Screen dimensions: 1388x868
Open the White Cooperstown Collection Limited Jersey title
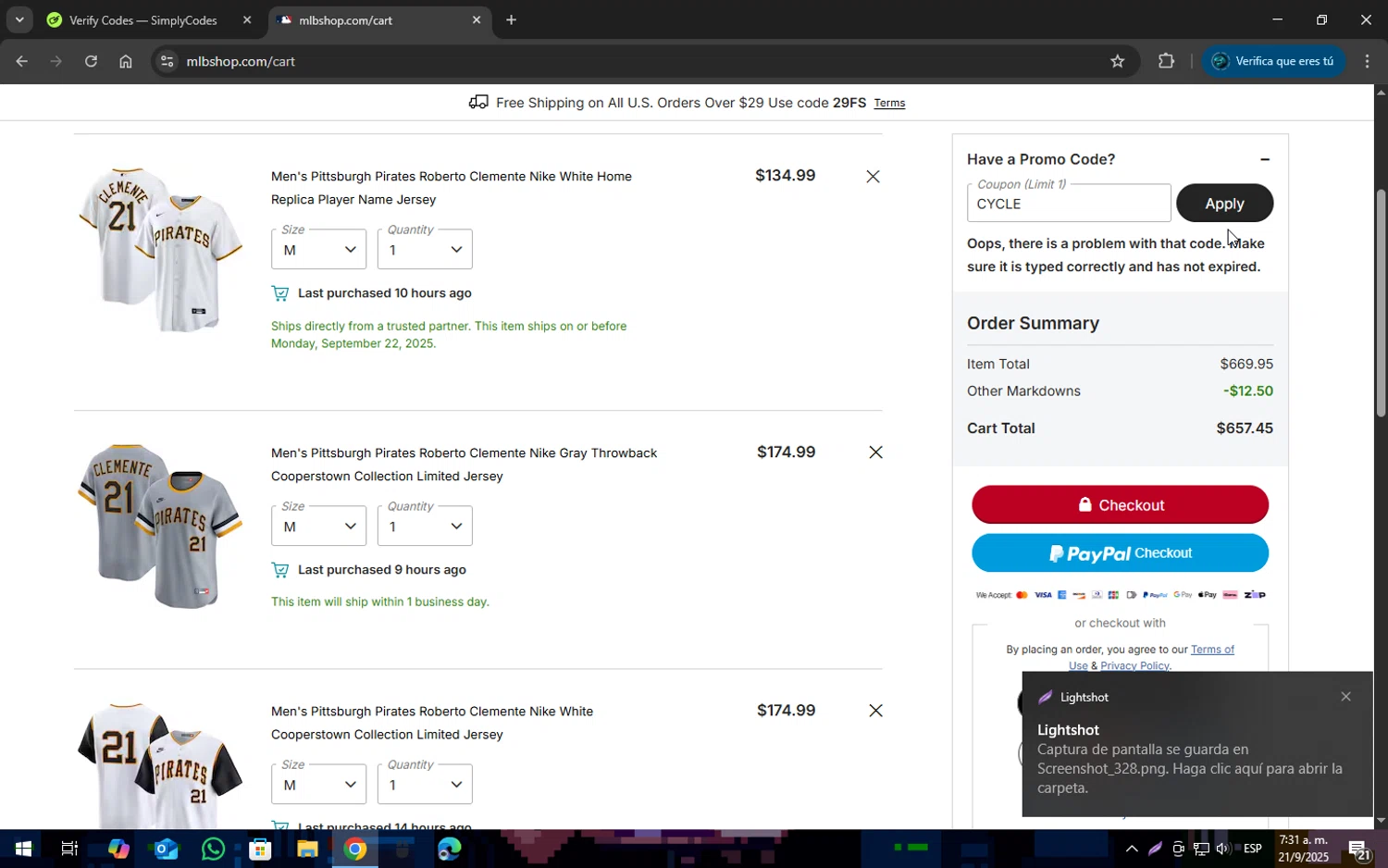coord(432,723)
